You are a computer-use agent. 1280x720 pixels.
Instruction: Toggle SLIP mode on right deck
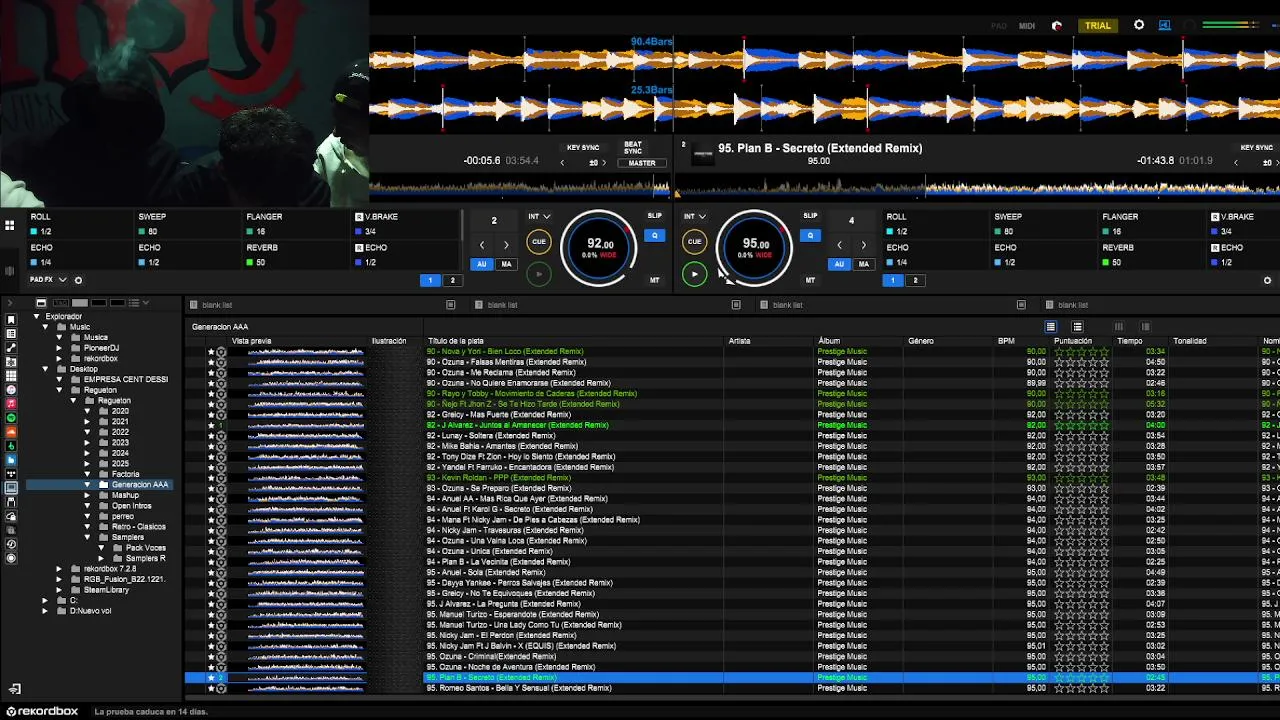point(810,216)
